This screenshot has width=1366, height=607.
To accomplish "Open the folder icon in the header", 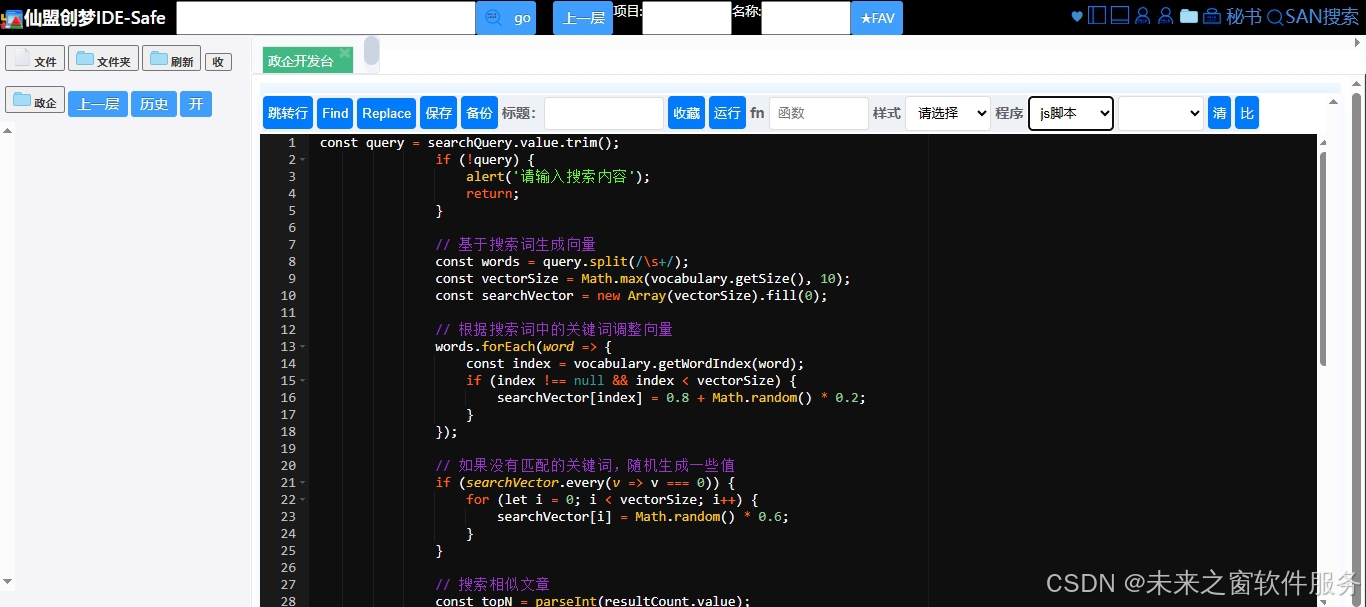I will pos(1189,16).
